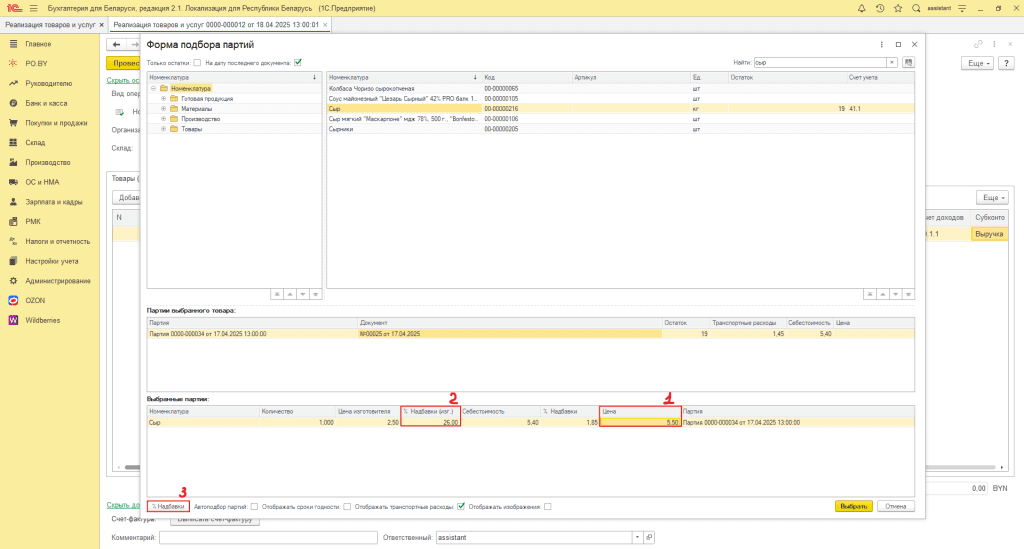Open favorites star icon in title bar

point(898,8)
